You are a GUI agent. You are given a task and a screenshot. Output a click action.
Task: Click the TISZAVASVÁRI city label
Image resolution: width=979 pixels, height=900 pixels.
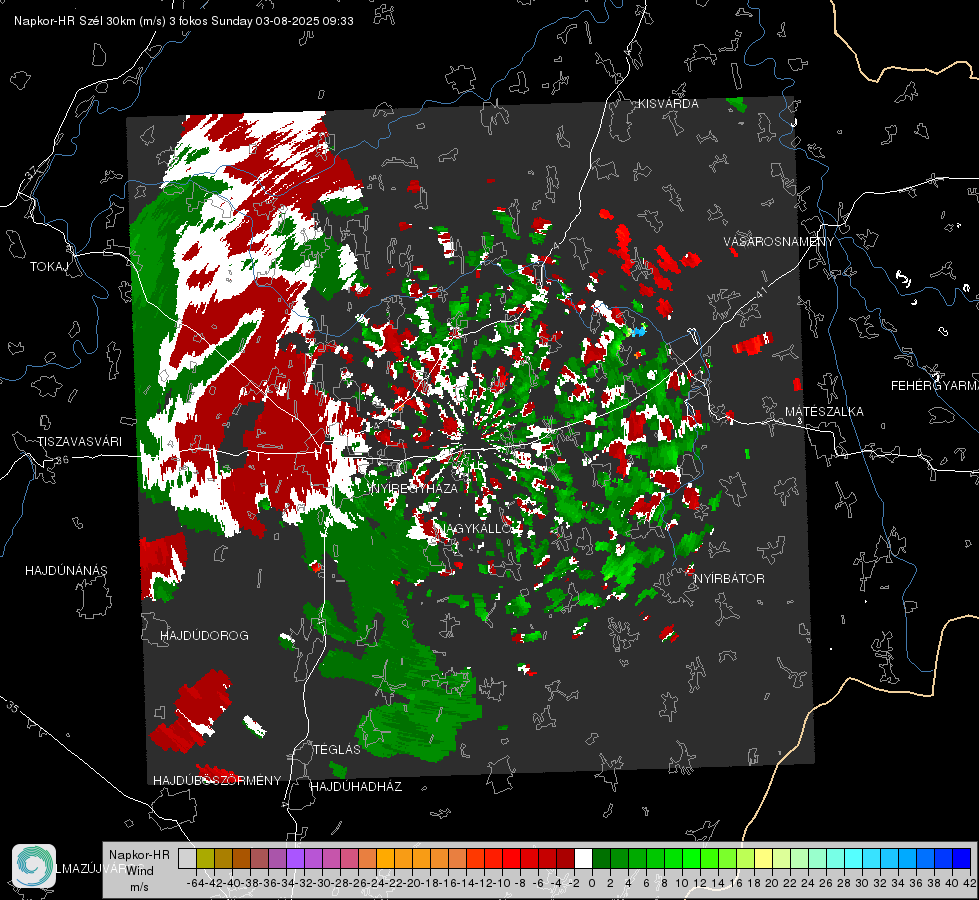coord(79,442)
